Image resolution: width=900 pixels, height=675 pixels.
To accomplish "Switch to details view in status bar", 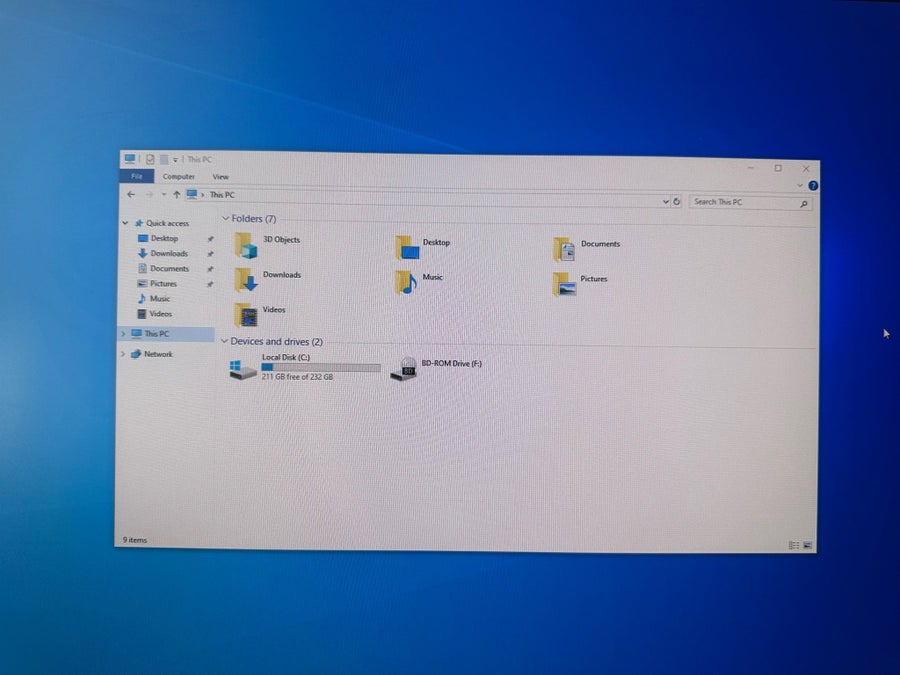I will click(x=794, y=545).
